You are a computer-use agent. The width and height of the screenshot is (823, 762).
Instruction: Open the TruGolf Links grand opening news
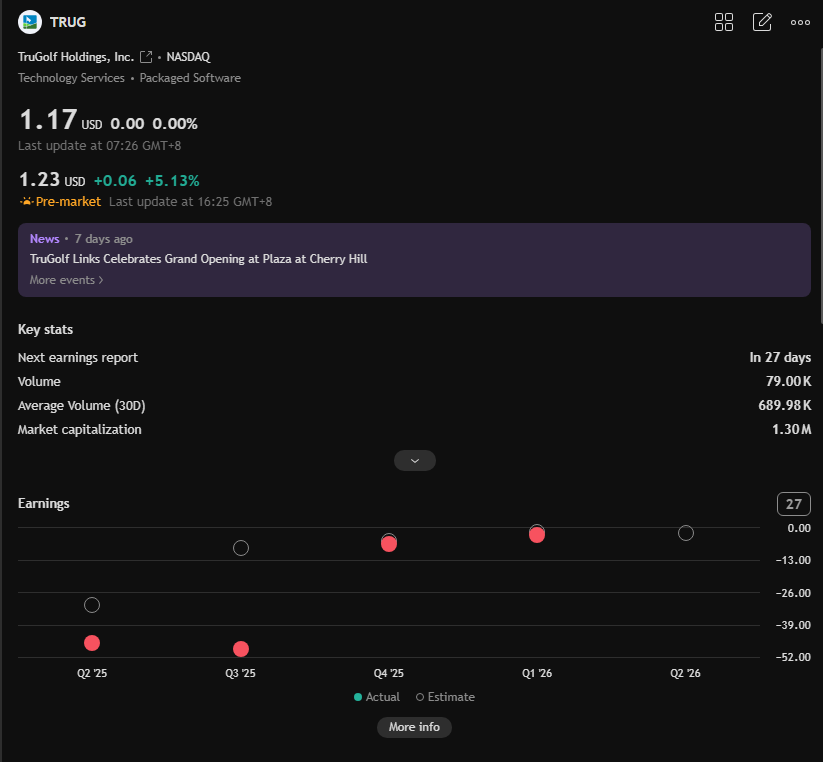(198, 259)
